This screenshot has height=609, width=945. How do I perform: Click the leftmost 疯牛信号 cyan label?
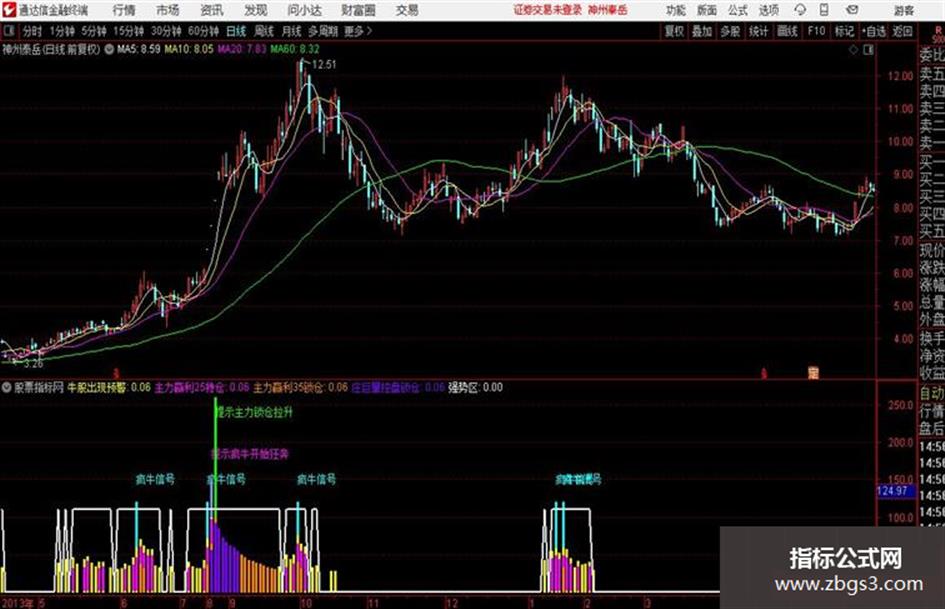pyautogui.click(x=155, y=479)
